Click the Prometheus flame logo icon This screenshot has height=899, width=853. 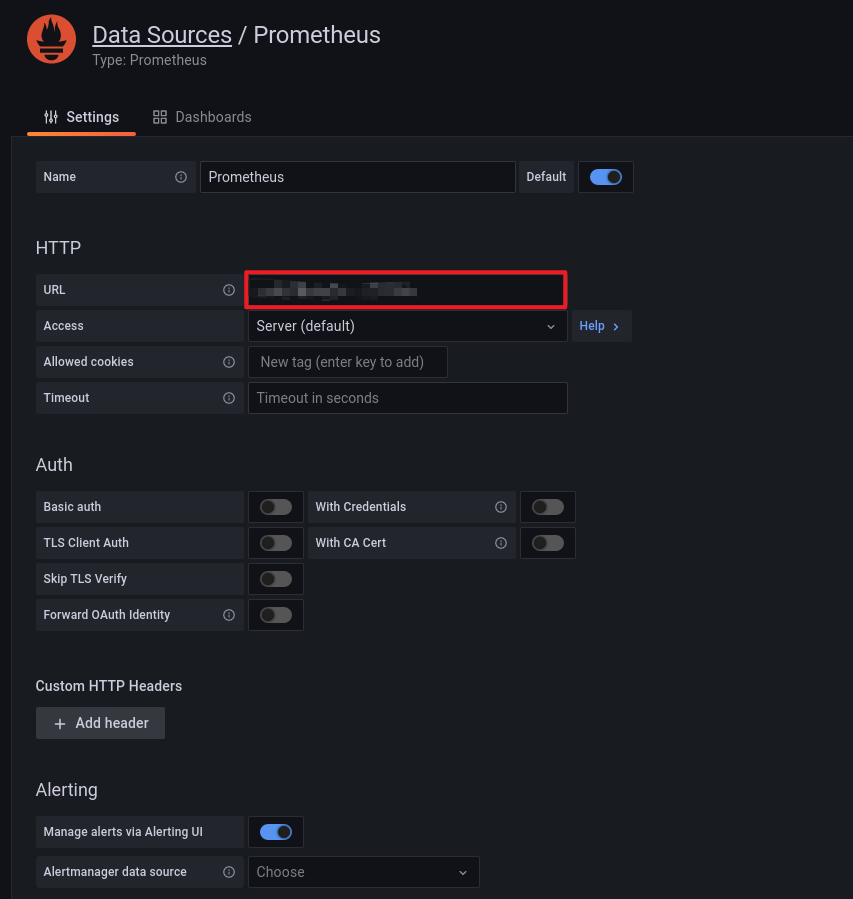coord(51,39)
